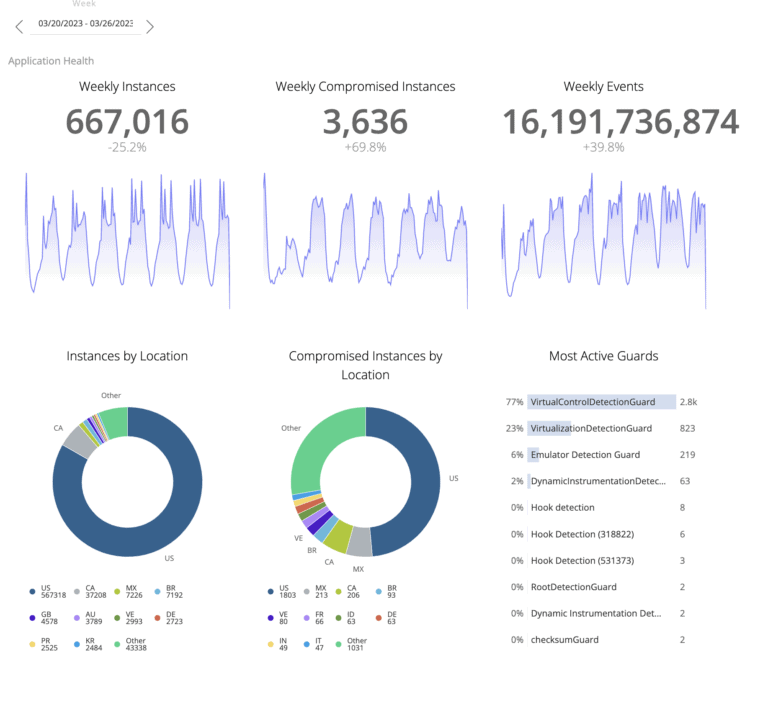This screenshot has height=704, width=768.
Task: Select the RootDetectionGuard row
Action: 601,587
